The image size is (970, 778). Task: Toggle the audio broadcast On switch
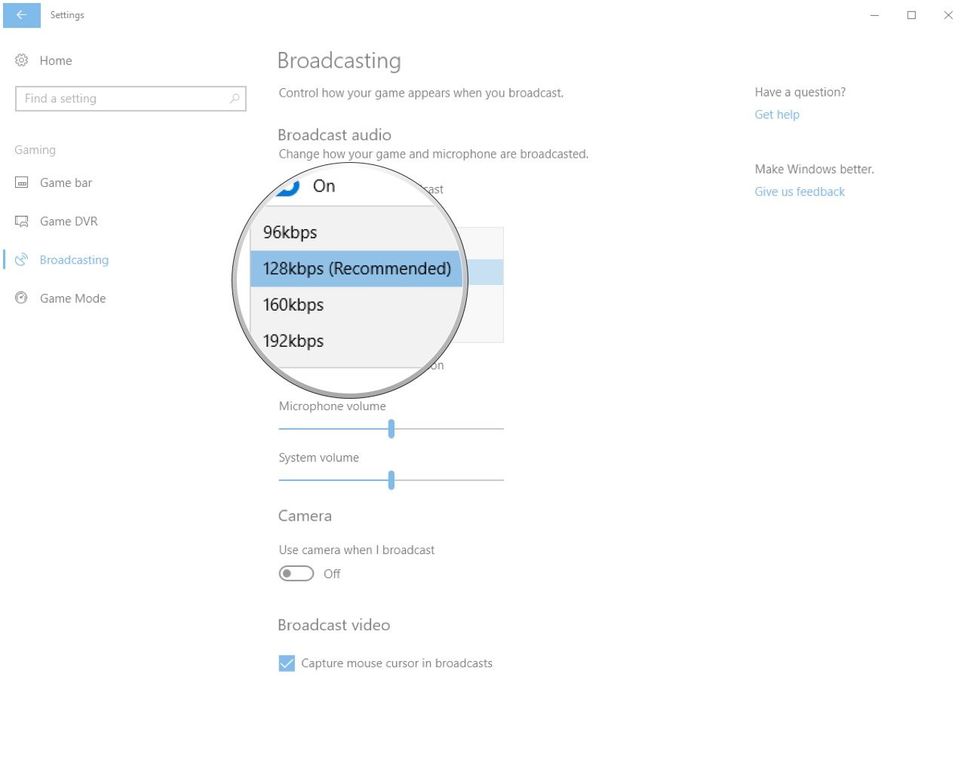click(288, 186)
